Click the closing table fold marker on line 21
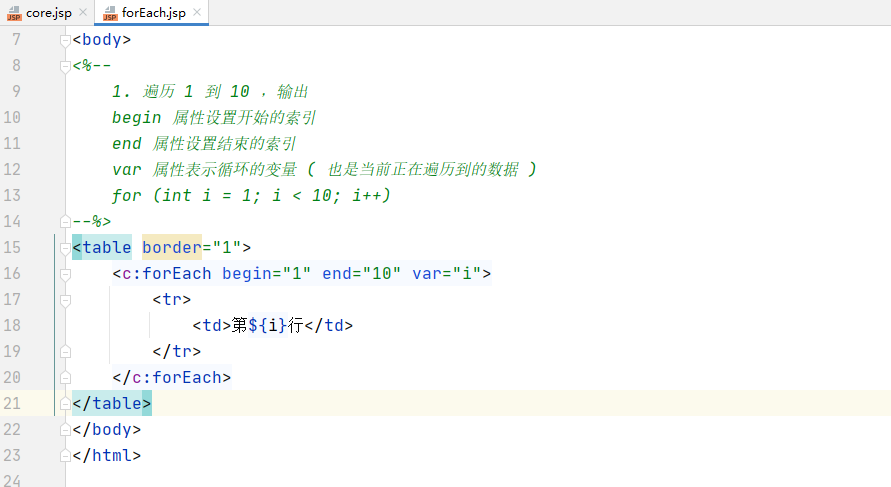The height and width of the screenshot is (487, 891). pos(65,403)
